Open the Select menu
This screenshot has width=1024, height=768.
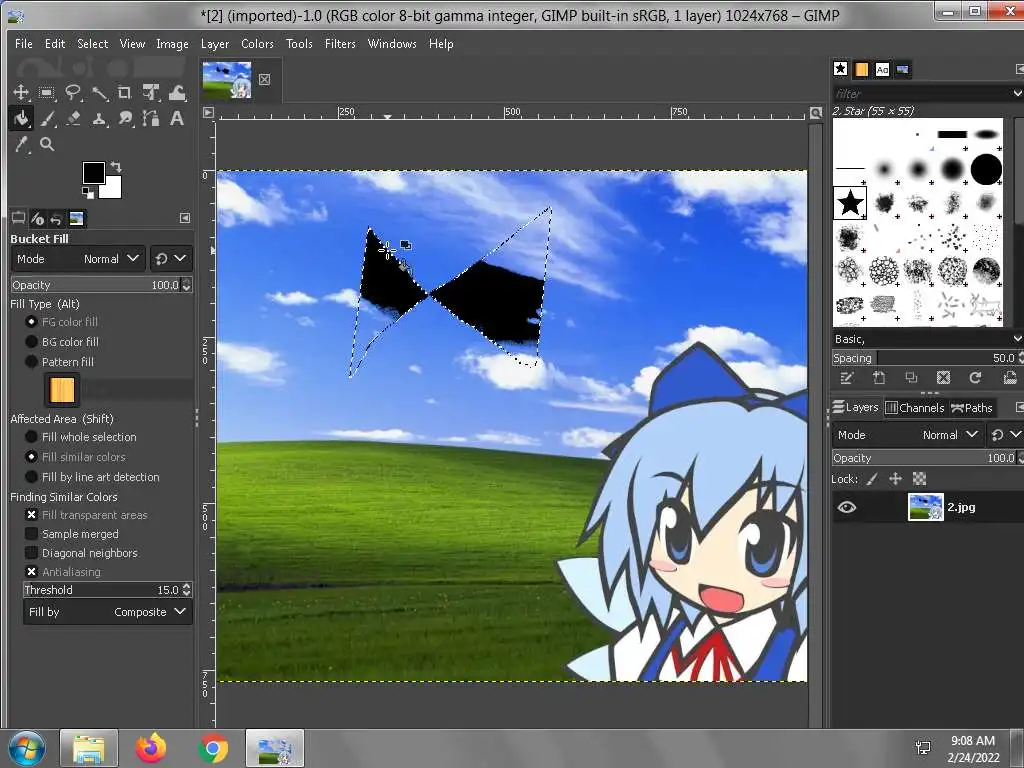tap(93, 44)
